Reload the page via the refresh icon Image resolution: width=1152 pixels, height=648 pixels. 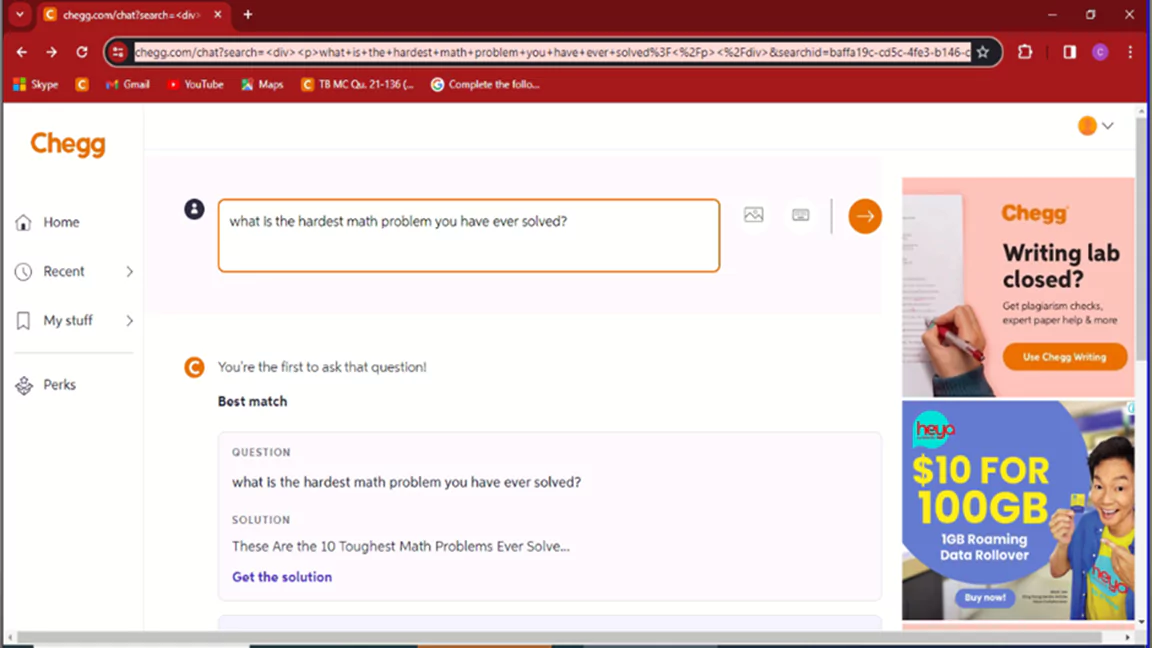(81, 52)
